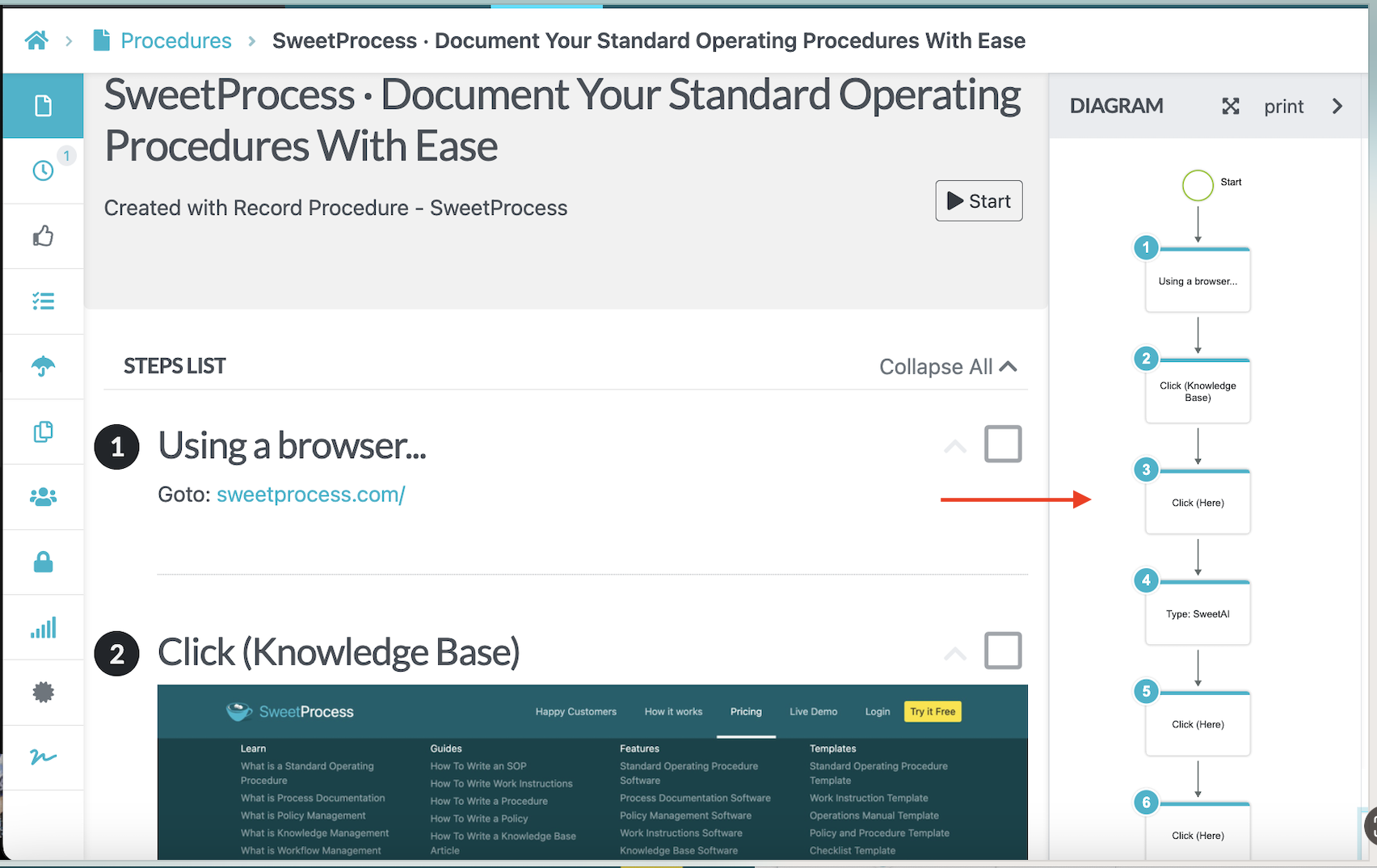This screenshot has height=868, width=1377.
Task: Check the box for step 2
Action: pyautogui.click(x=1003, y=651)
